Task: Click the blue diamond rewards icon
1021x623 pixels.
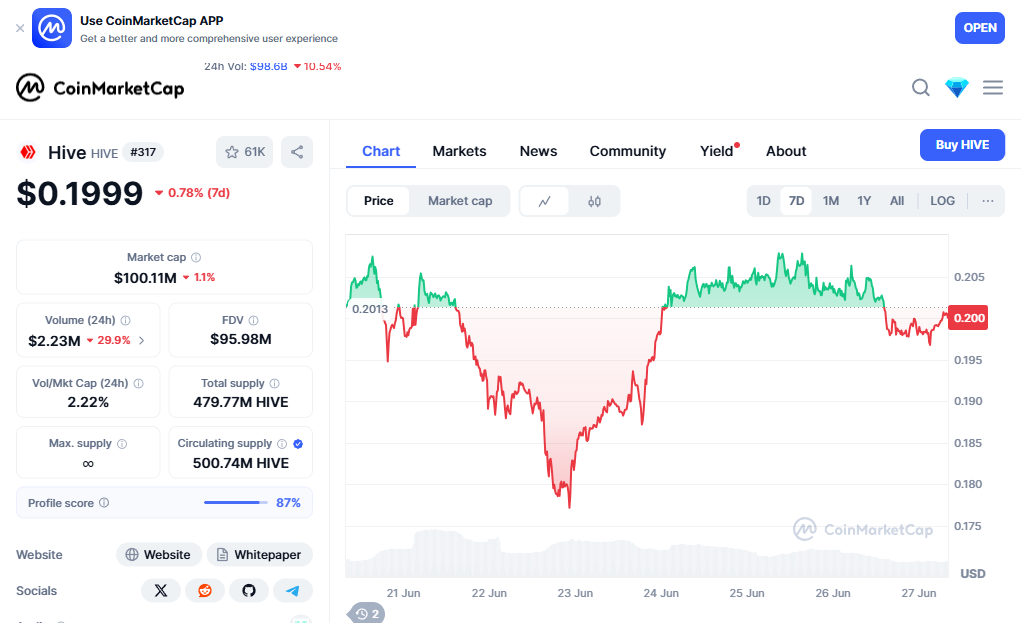Action: point(957,88)
